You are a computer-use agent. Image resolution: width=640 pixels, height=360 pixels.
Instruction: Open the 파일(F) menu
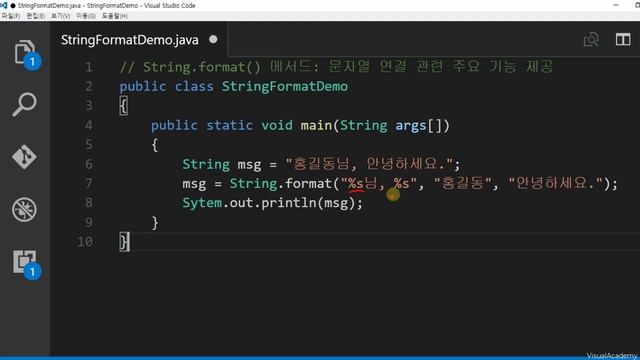click(10, 16)
